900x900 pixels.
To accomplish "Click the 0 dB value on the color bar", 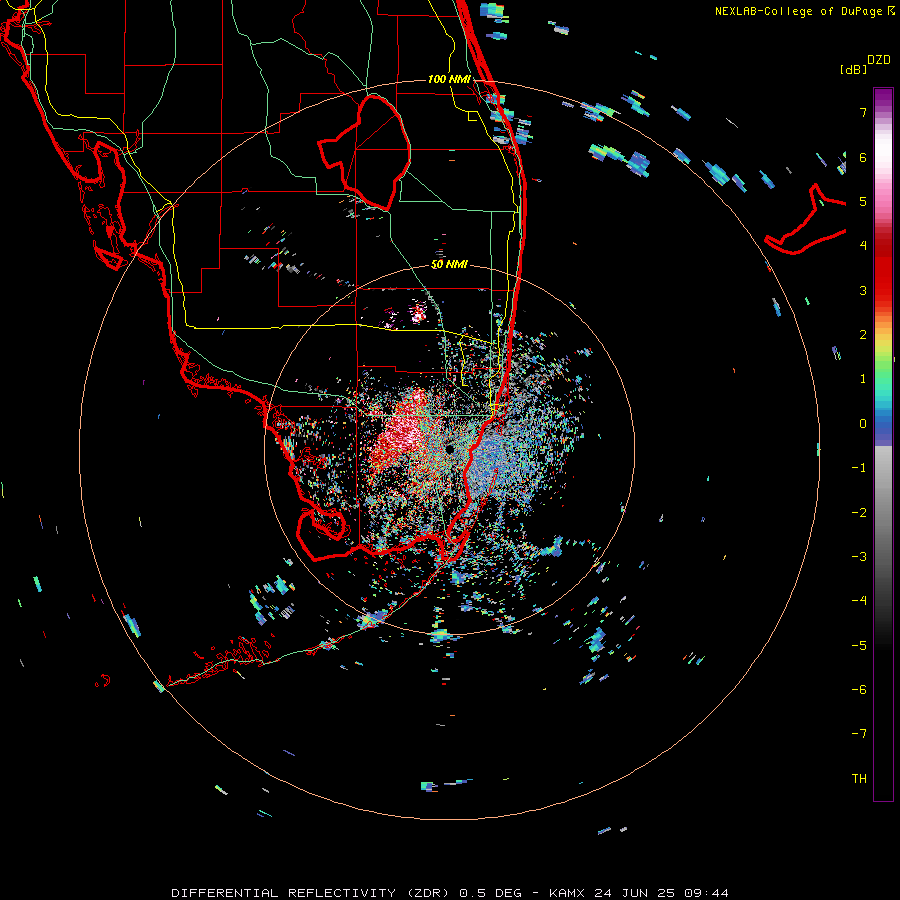I will coord(863,424).
